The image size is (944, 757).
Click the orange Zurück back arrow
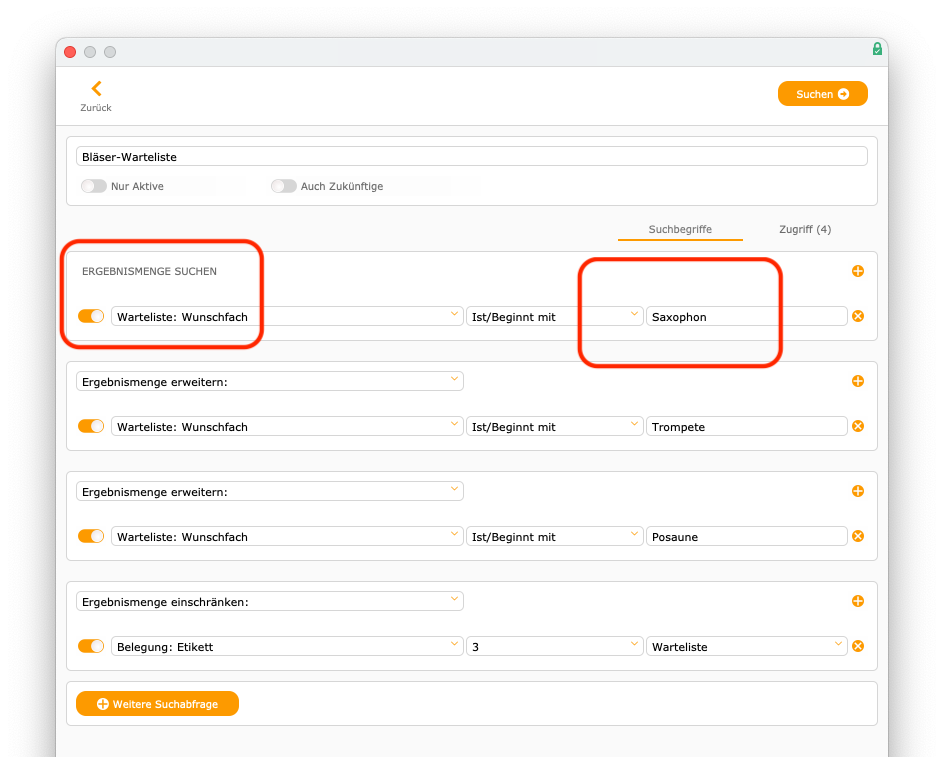coord(96,89)
